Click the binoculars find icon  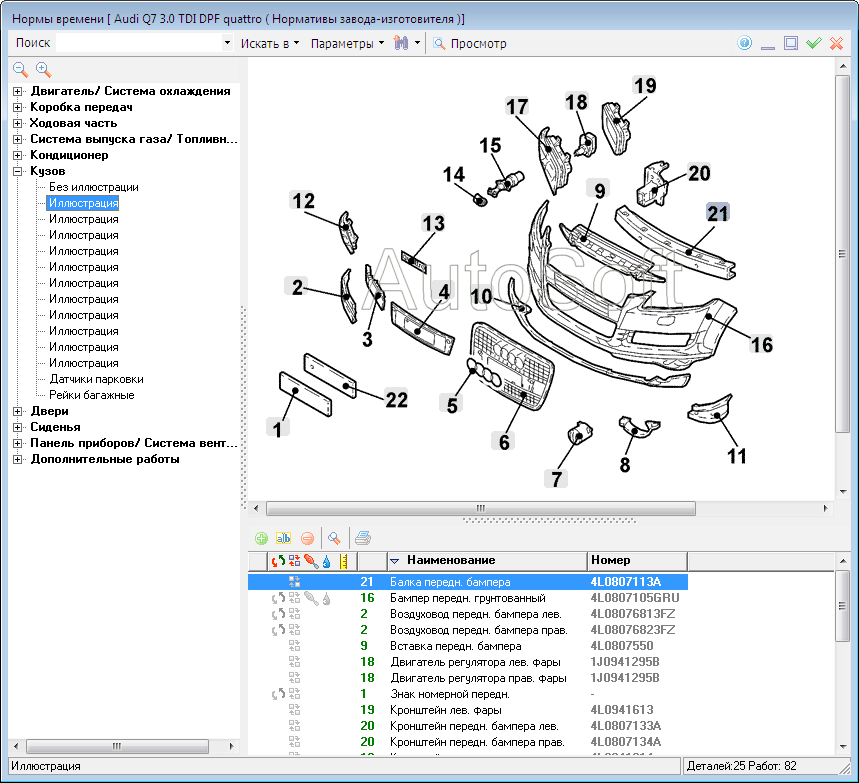[401, 43]
